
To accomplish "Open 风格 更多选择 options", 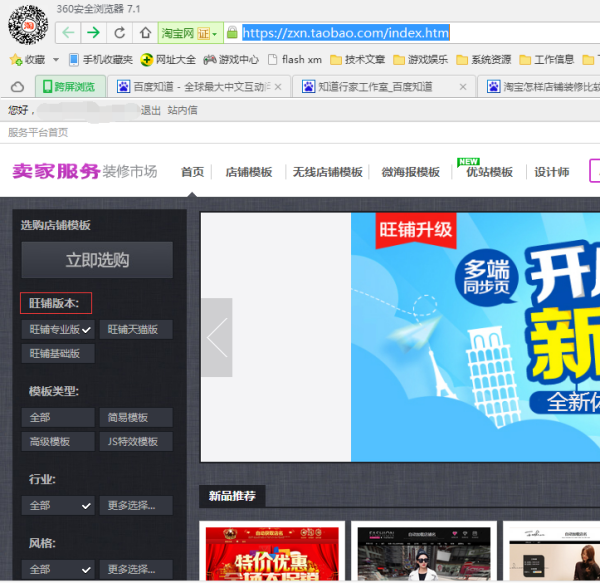I will 136,570.
